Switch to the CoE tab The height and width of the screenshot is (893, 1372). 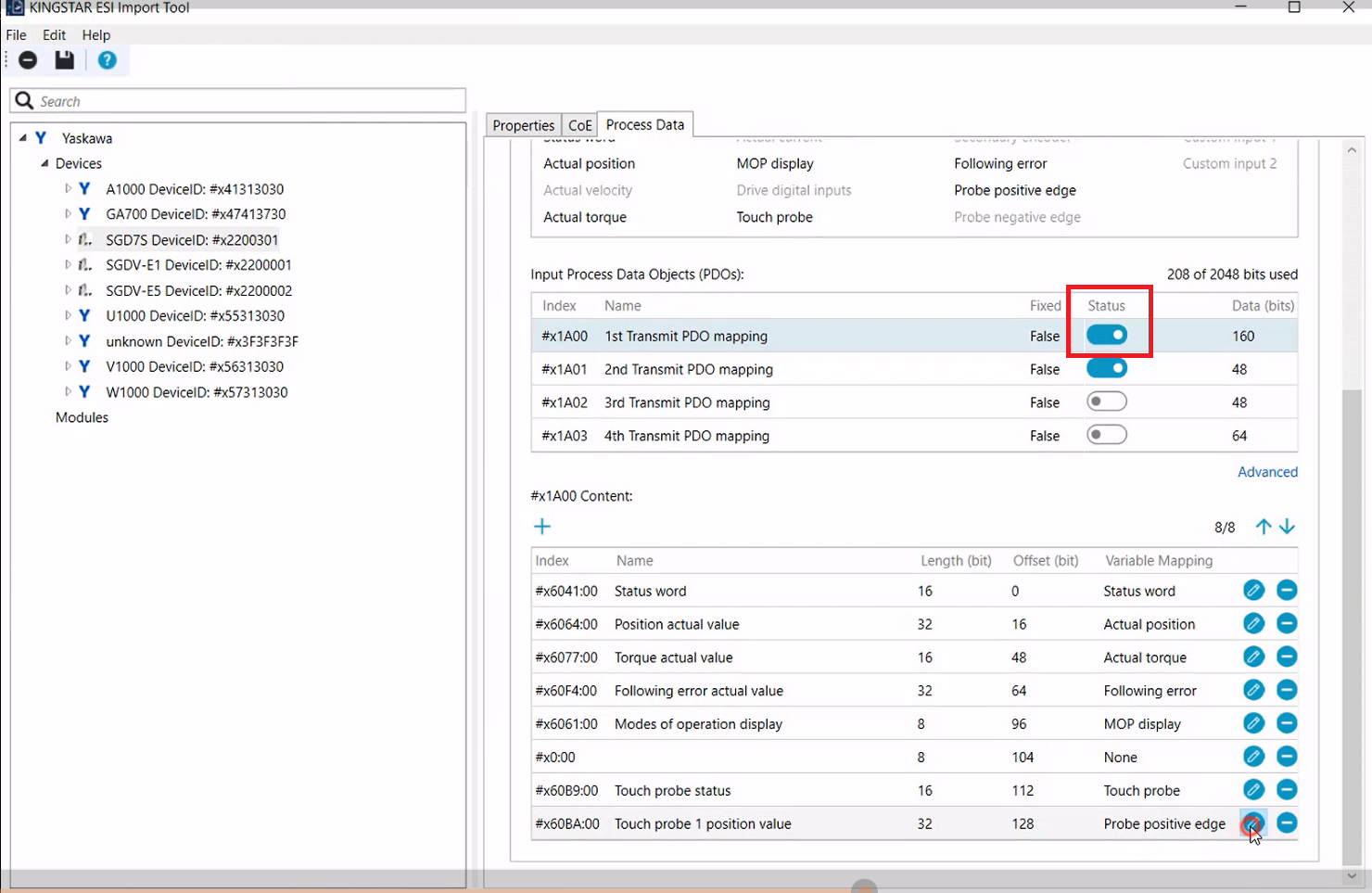point(579,125)
